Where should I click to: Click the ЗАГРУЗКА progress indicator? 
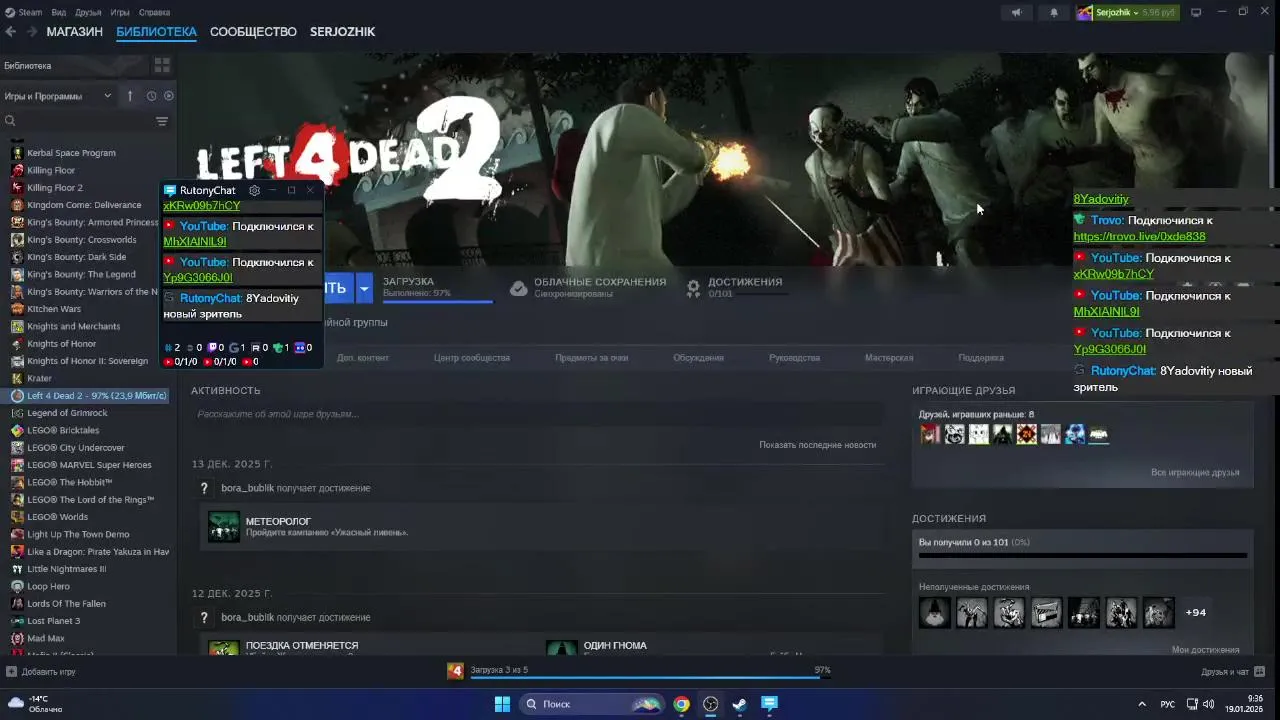point(437,288)
